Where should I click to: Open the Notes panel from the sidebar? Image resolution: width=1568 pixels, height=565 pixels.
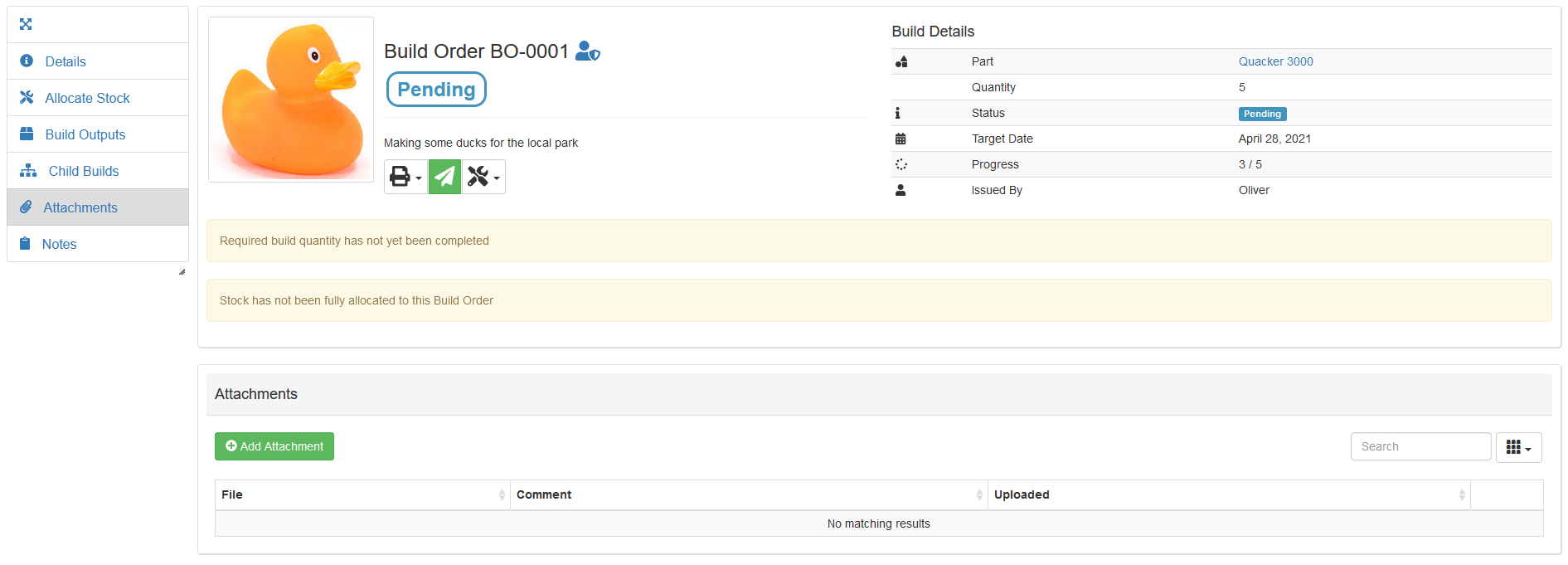[x=59, y=244]
